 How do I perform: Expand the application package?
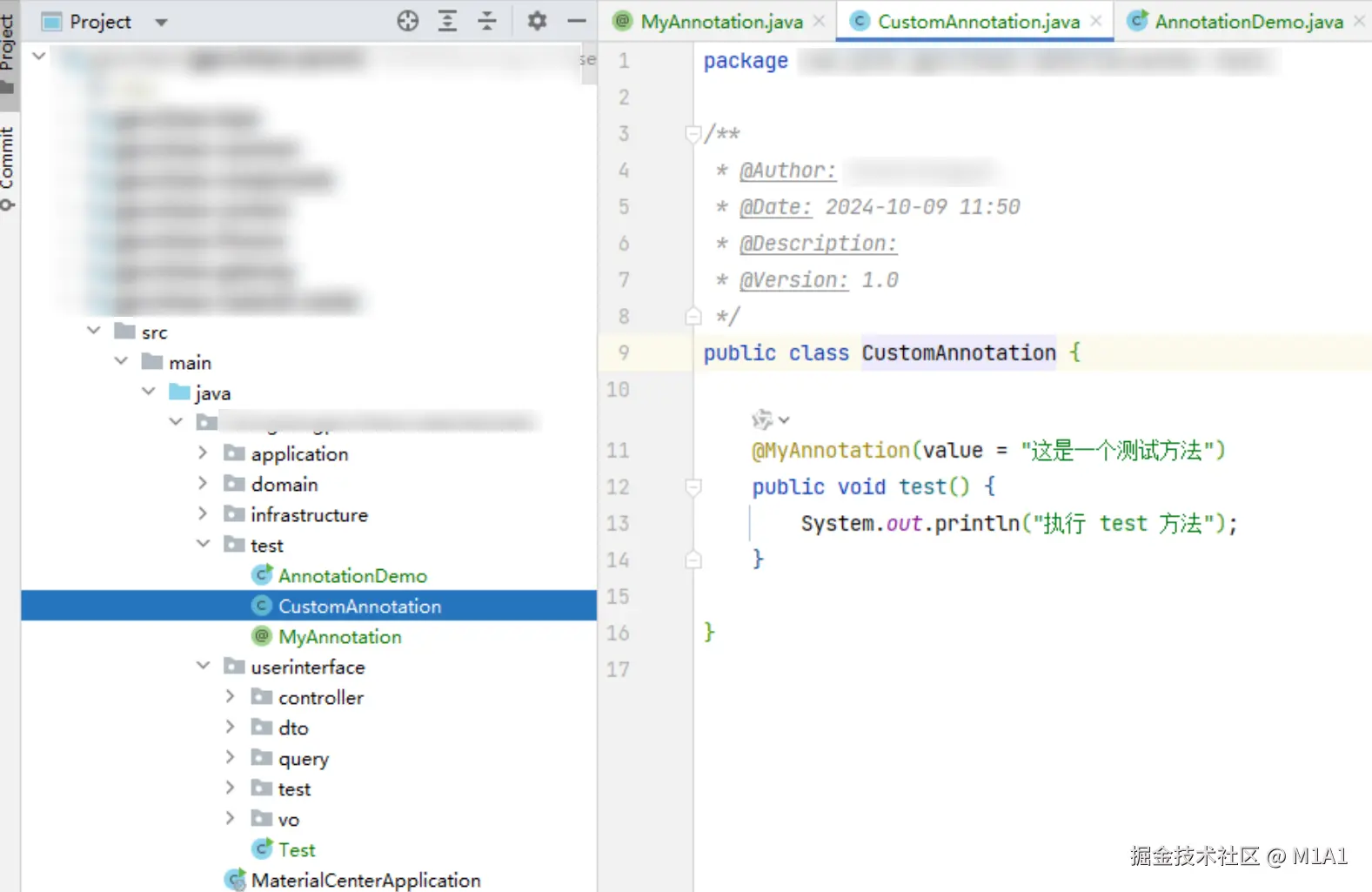click(203, 453)
